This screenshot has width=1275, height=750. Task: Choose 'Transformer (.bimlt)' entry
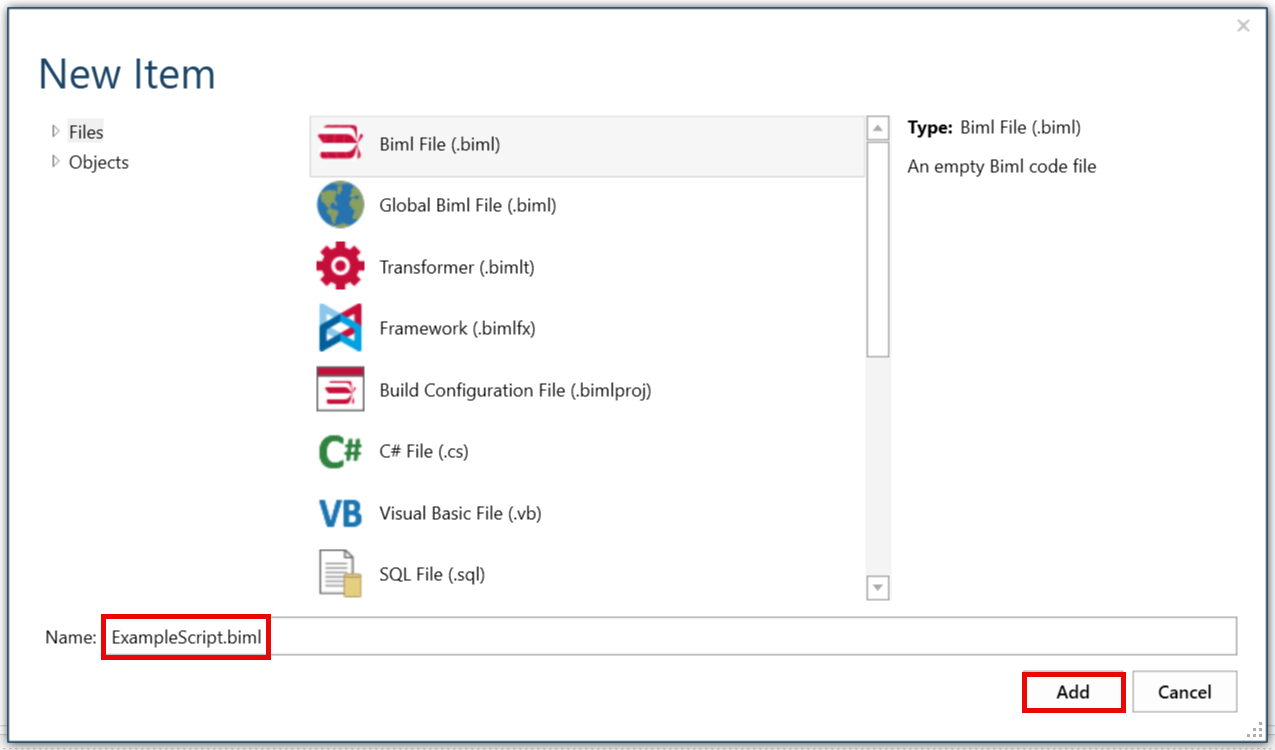click(x=587, y=267)
